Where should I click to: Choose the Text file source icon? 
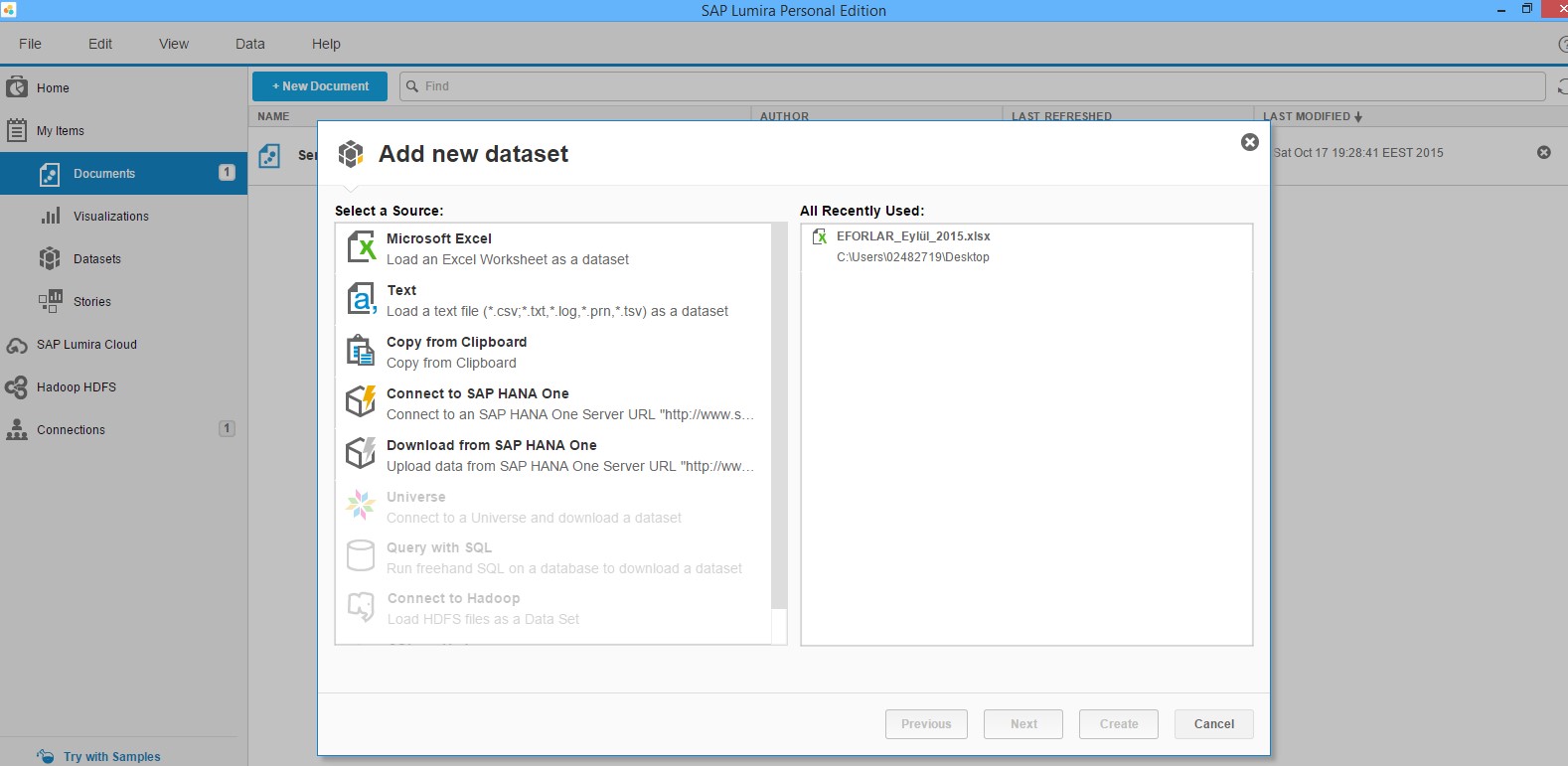click(x=361, y=299)
